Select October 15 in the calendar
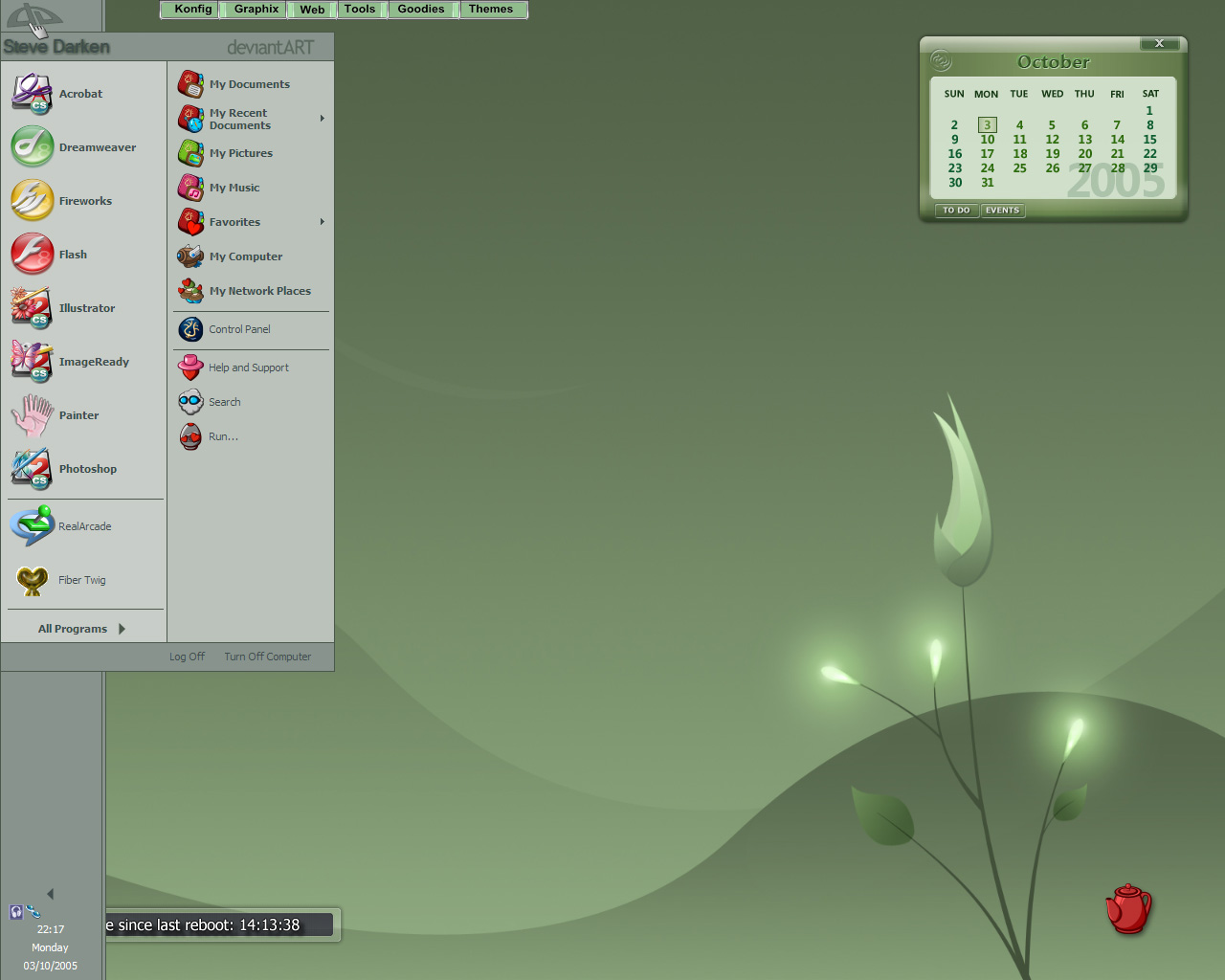Image resolution: width=1225 pixels, height=980 pixels. point(1149,140)
